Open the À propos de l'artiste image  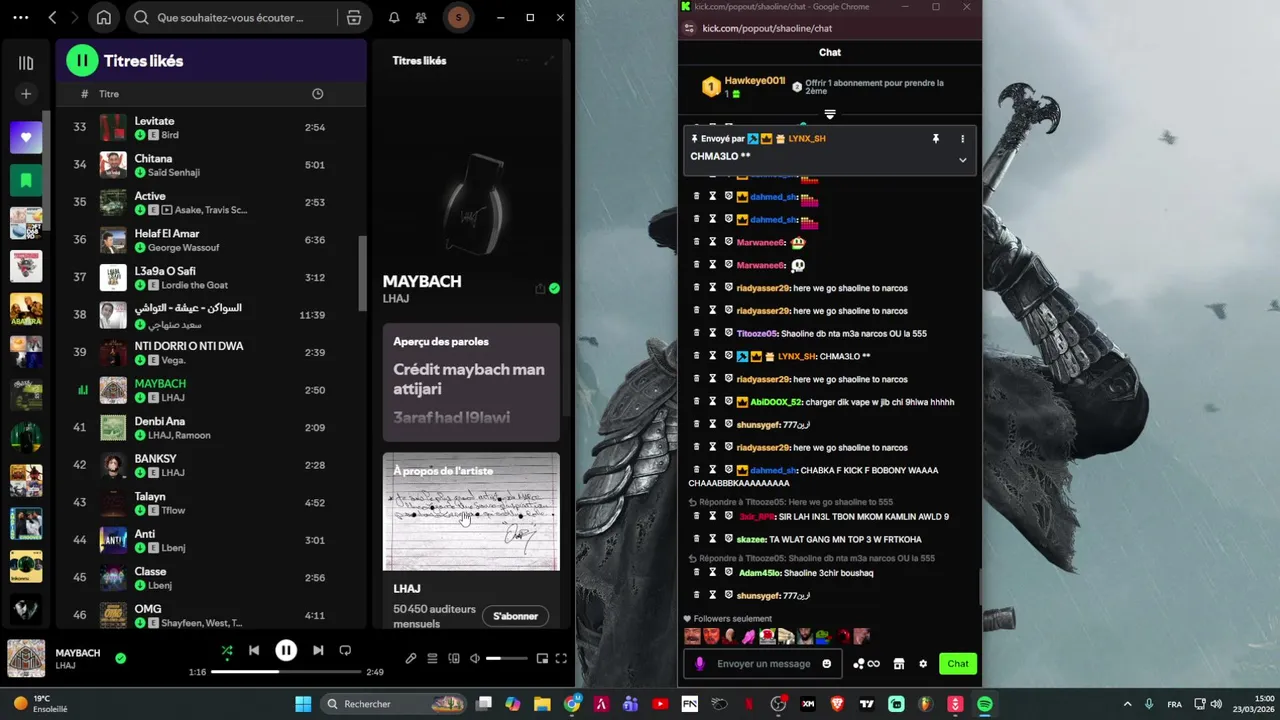[471, 512]
